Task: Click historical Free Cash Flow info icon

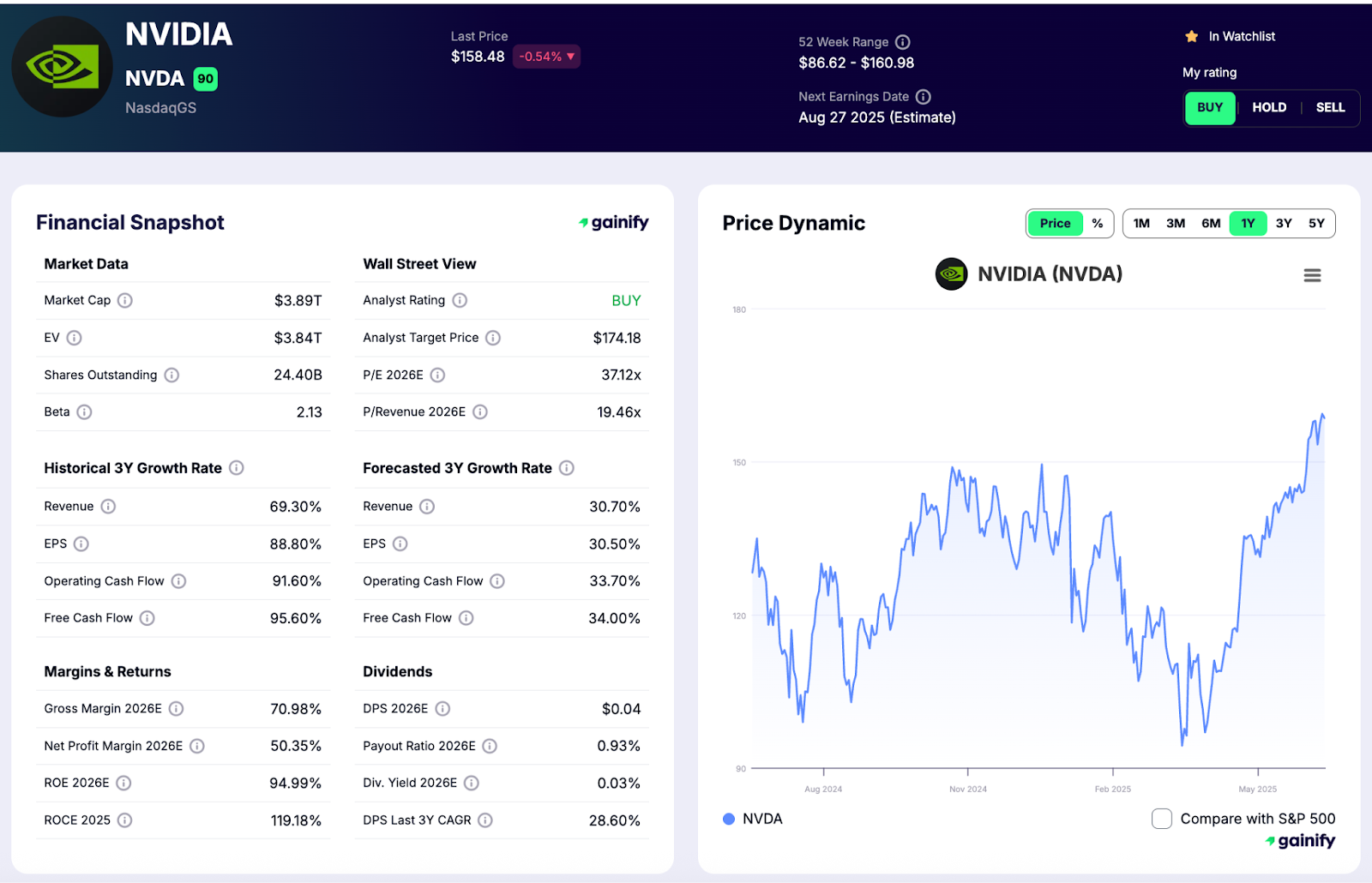Action: click(147, 618)
